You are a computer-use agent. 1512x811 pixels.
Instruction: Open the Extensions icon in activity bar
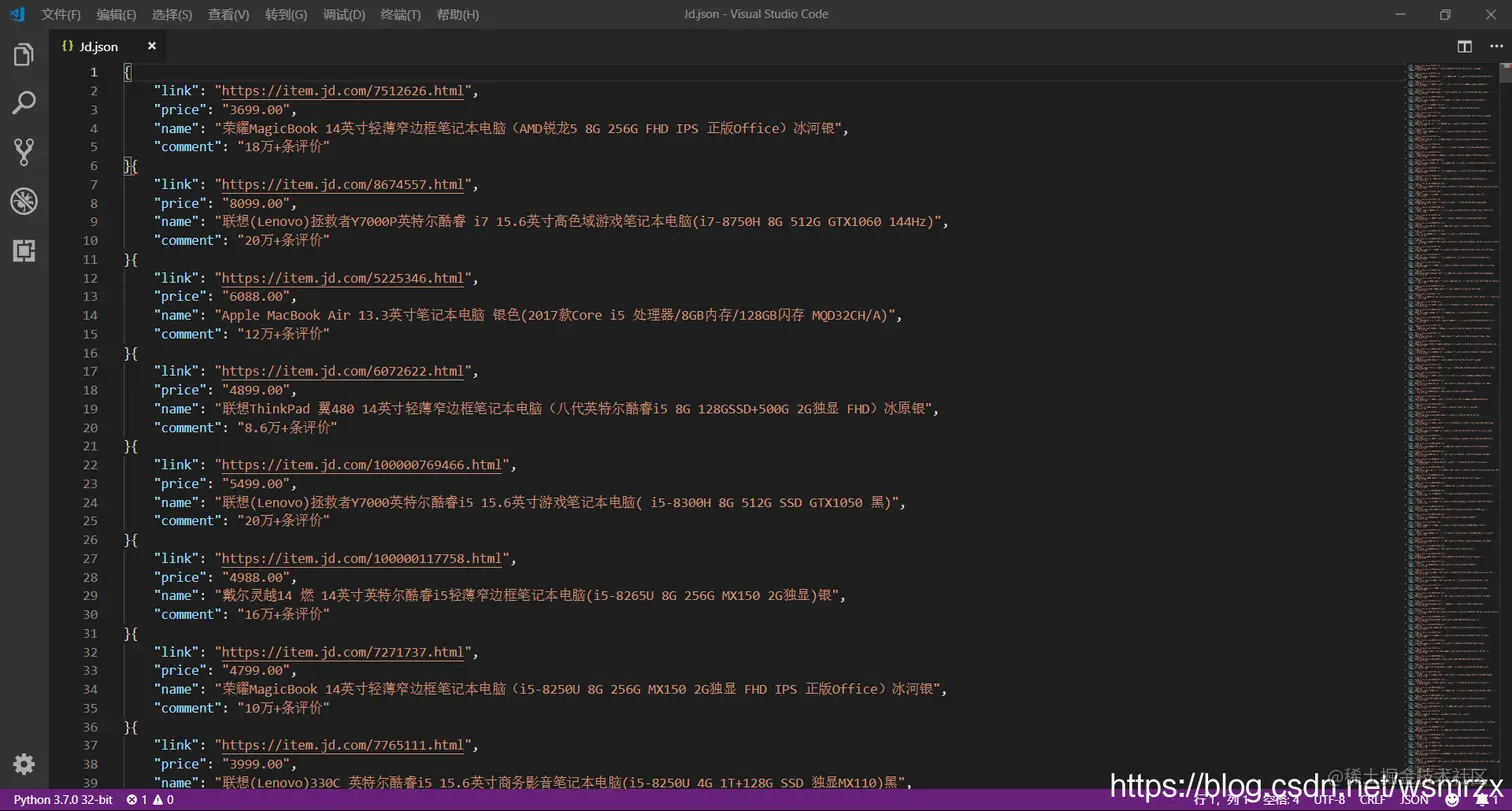(25, 250)
